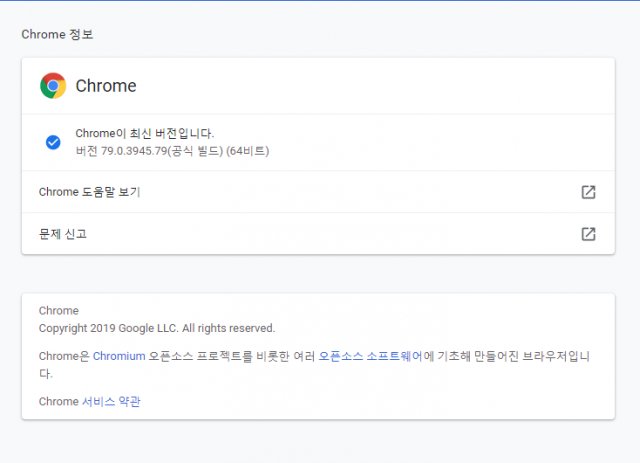The height and width of the screenshot is (463, 640).
Task: Click the 오픈소스 프로젝트를 비롯한 여러 description text
Action: pos(231,356)
